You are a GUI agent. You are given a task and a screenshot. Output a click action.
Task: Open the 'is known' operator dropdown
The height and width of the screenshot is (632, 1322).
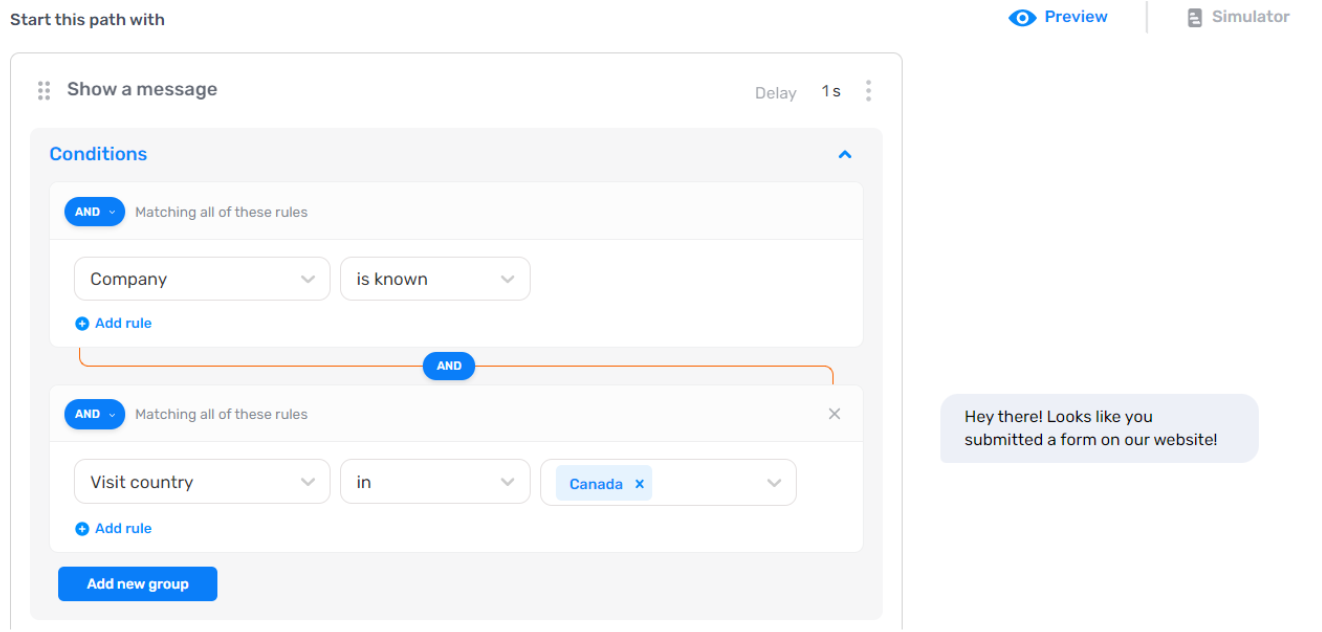[x=435, y=278]
